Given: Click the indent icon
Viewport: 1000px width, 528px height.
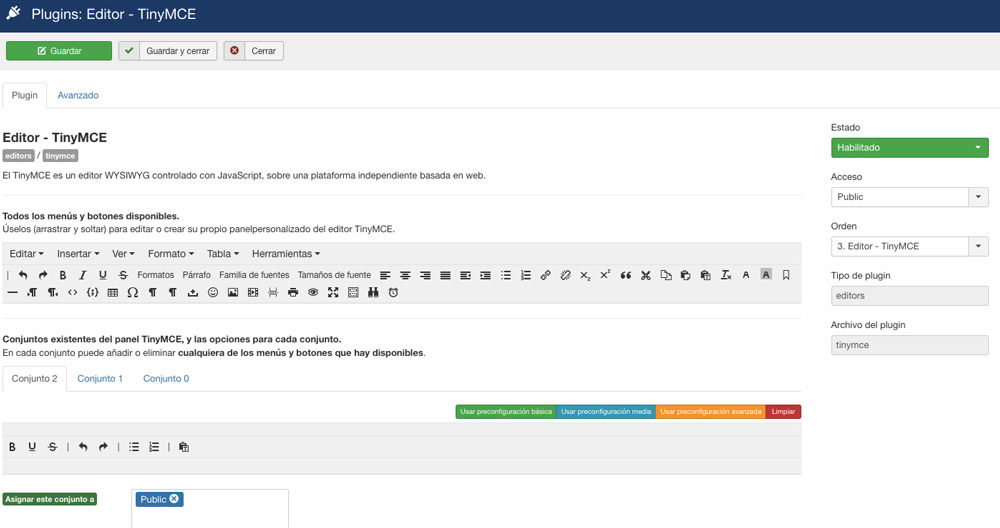Looking at the screenshot, I should [485, 275].
